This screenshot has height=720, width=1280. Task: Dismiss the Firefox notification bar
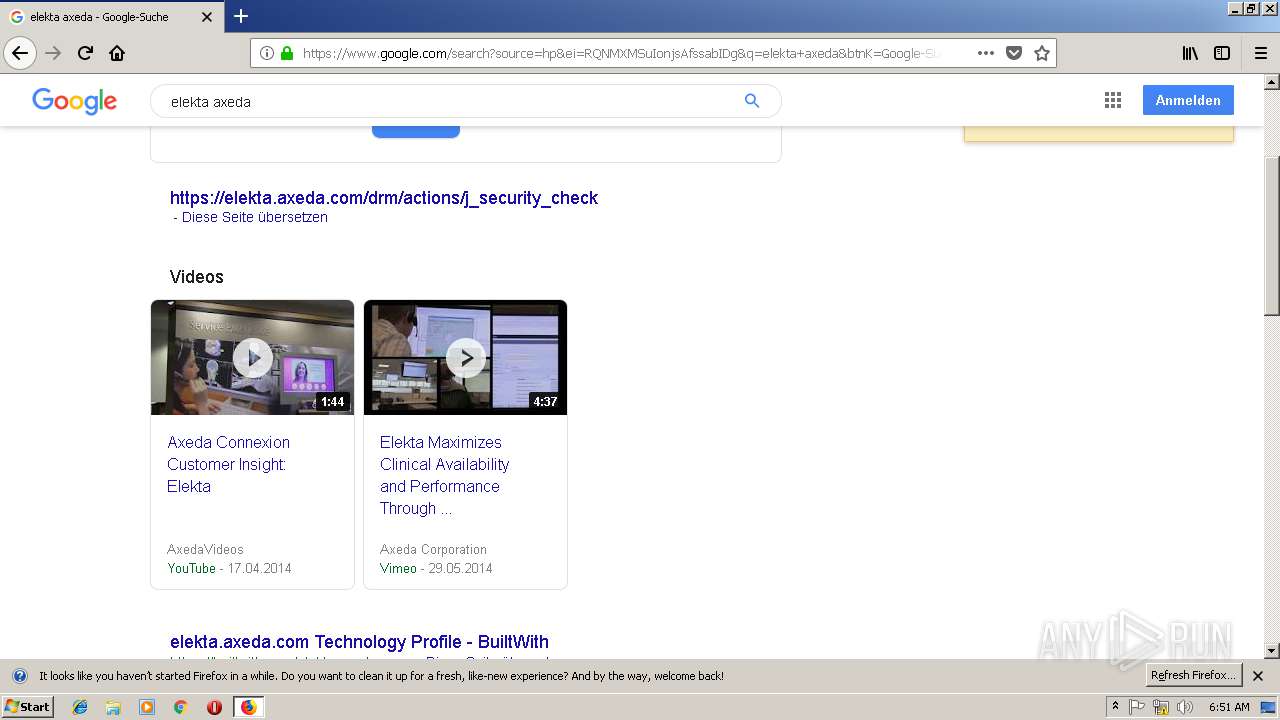1258,676
